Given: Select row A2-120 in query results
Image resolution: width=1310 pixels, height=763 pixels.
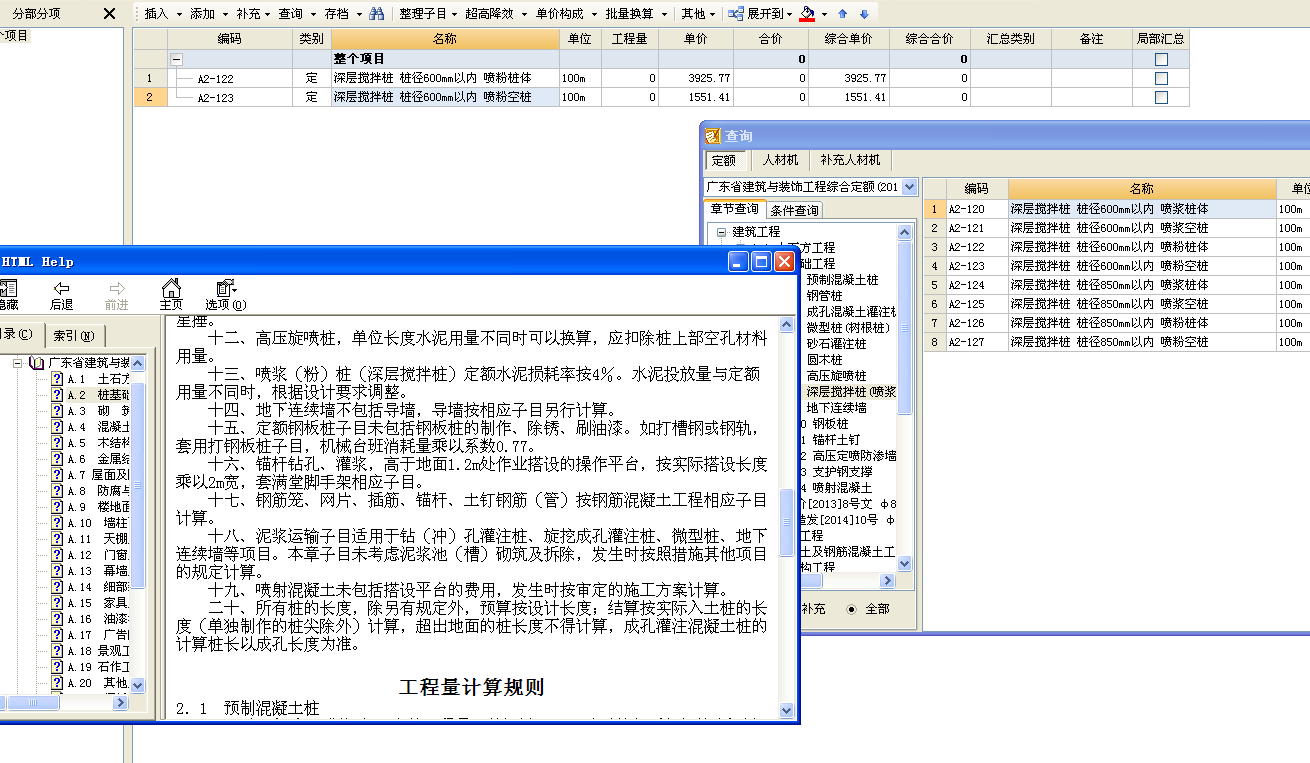Looking at the screenshot, I should 1116,209.
